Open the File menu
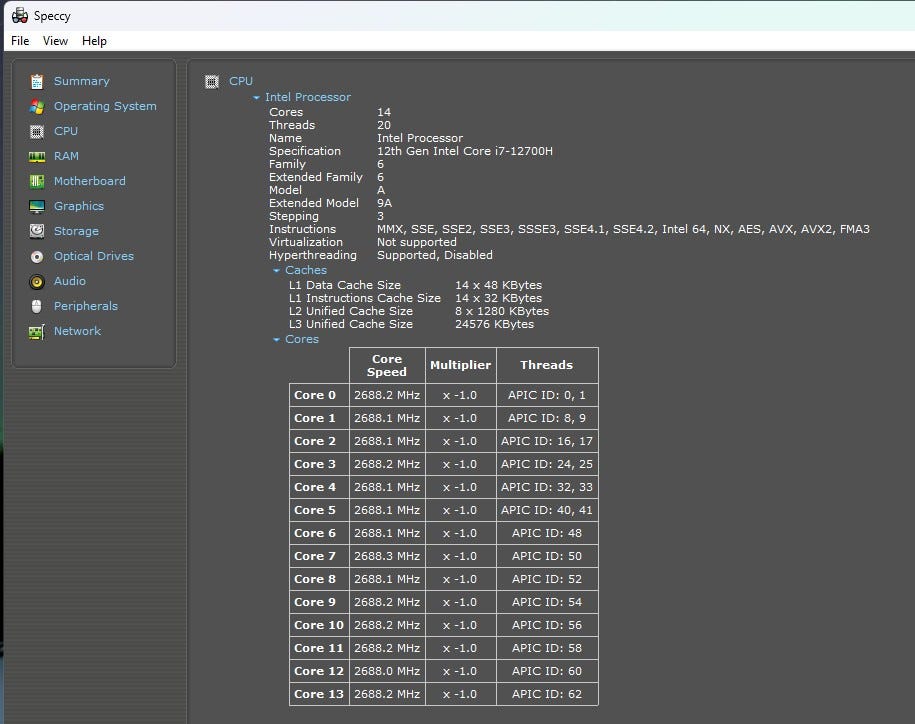The width and height of the screenshot is (915, 724). click(x=20, y=41)
